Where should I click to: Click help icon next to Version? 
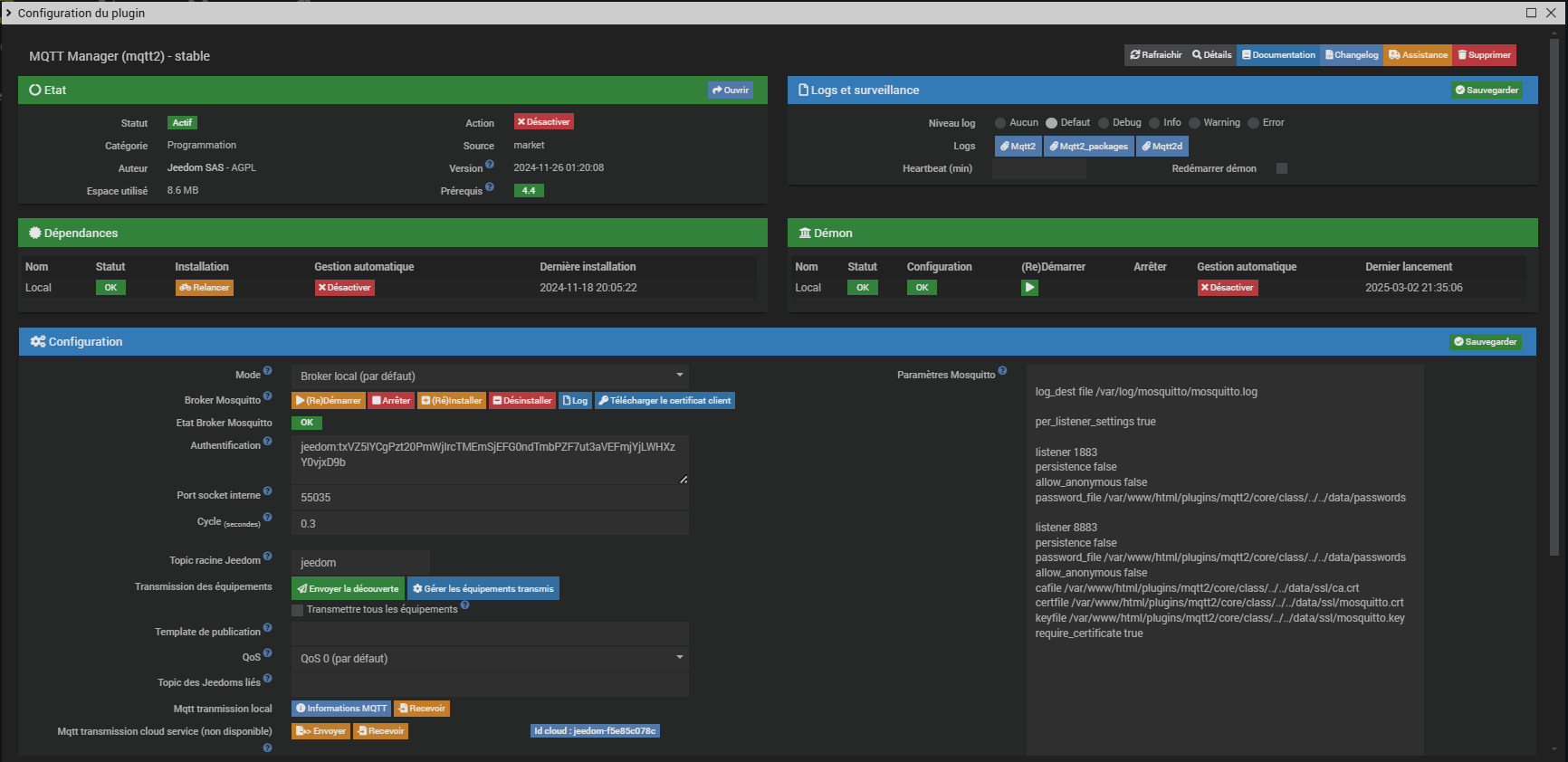coord(490,165)
